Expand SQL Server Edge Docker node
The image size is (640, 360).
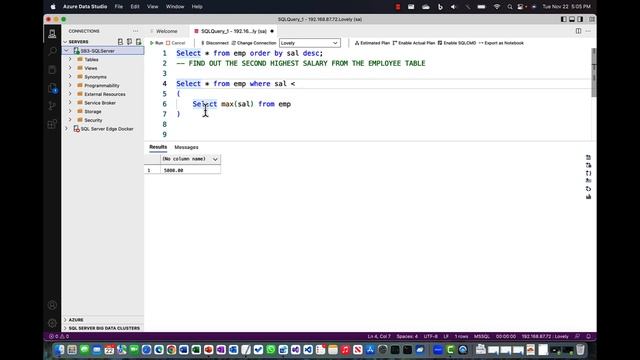point(67,129)
